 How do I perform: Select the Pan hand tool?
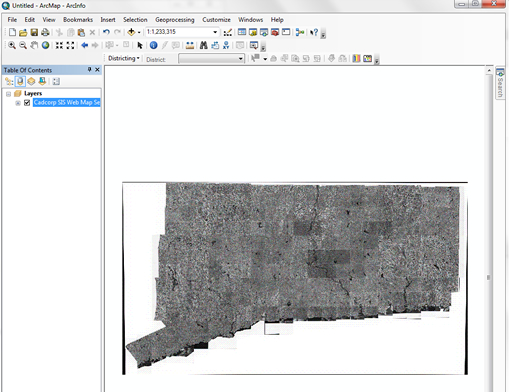coord(34,45)
